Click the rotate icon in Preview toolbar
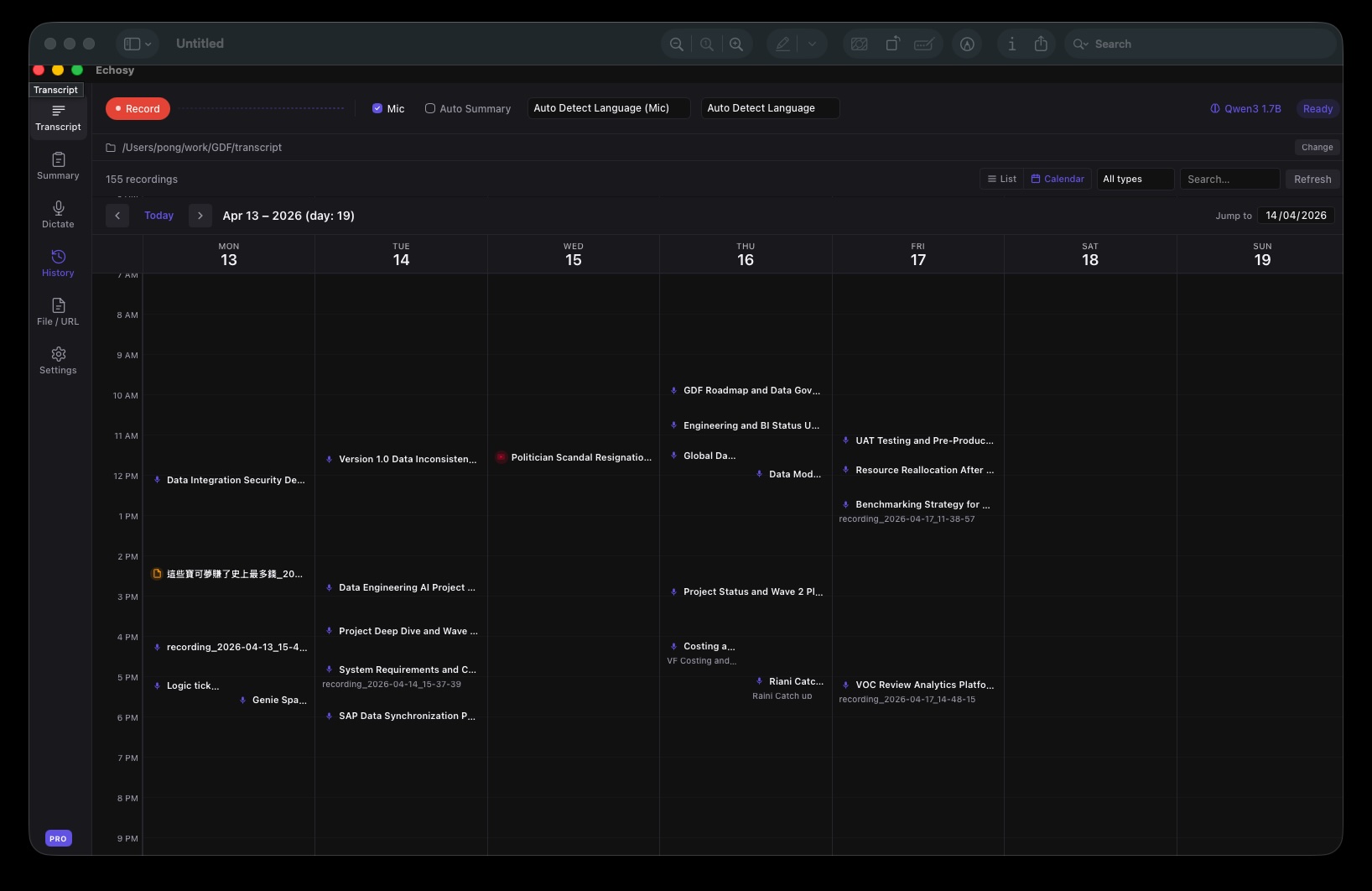 click(892, 44)
